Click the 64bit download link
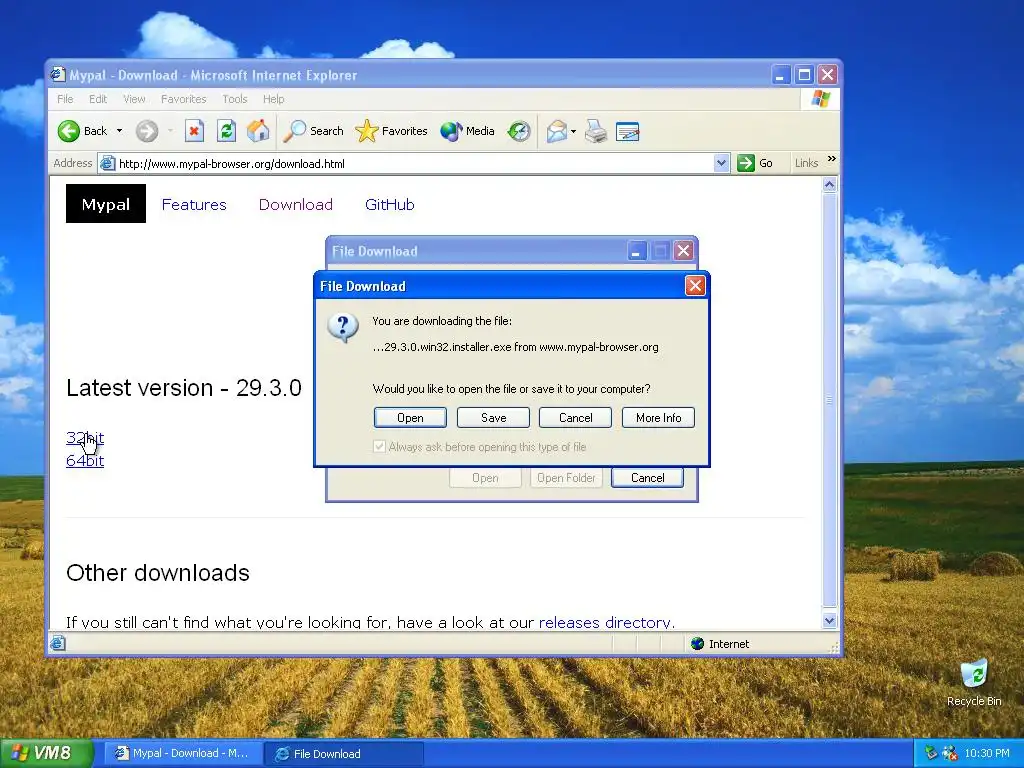Viewport: 1024px width, 768px height. [85, 460]
